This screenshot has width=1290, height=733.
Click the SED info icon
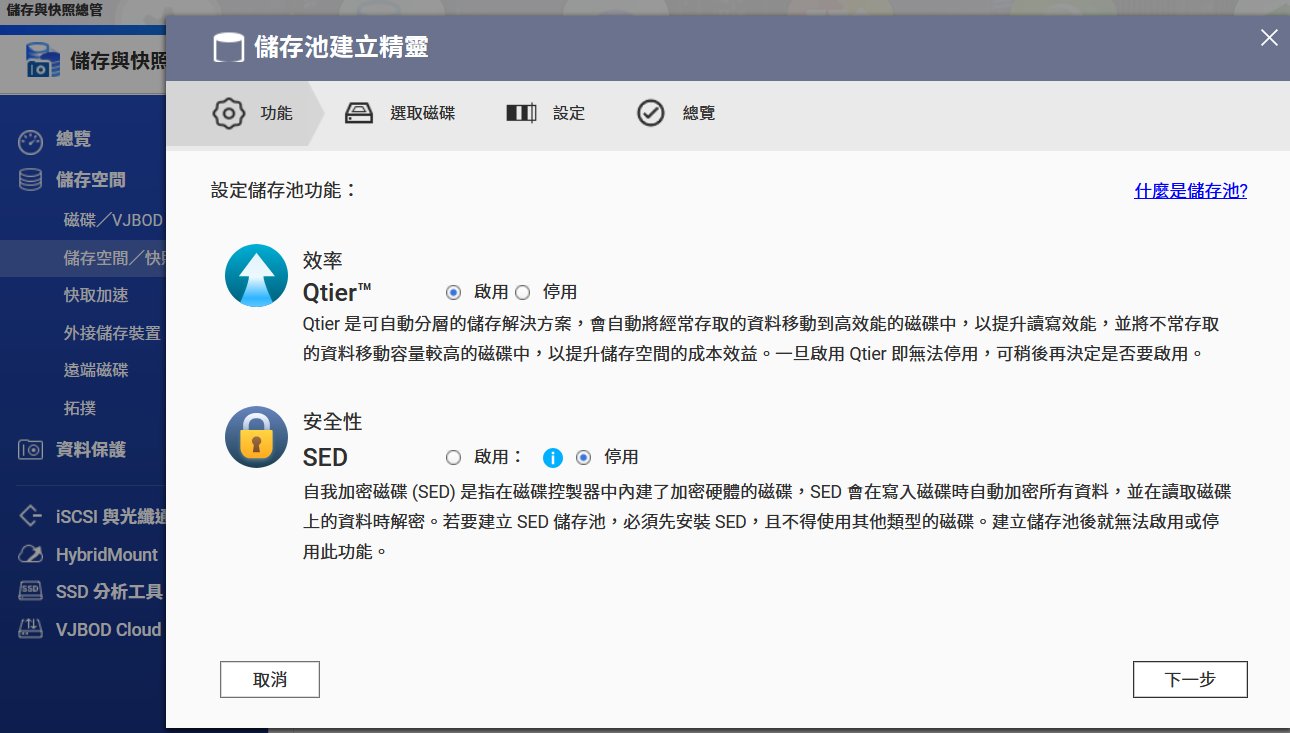tap(553, 457)
